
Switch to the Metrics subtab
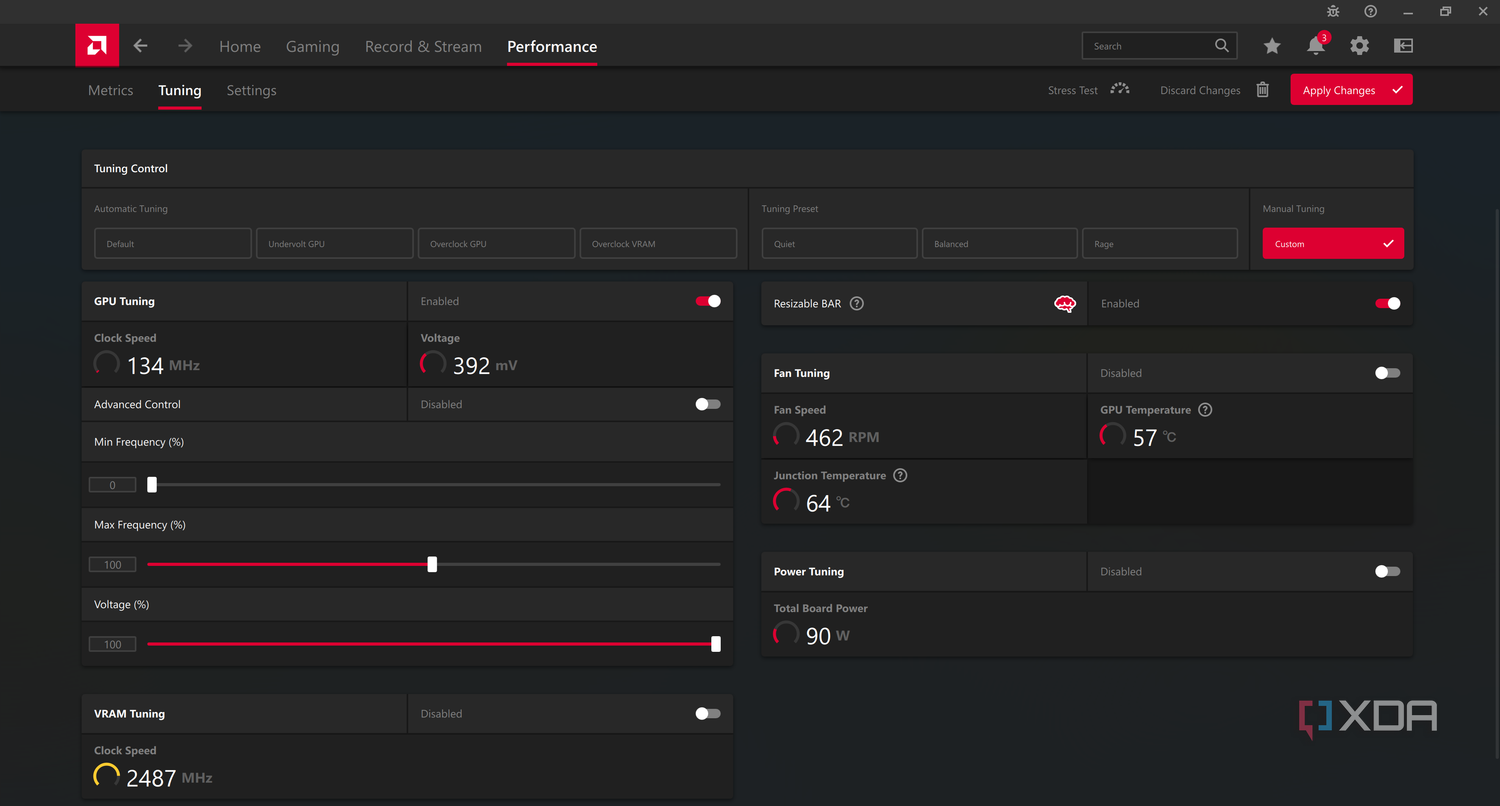pos(110,90)
